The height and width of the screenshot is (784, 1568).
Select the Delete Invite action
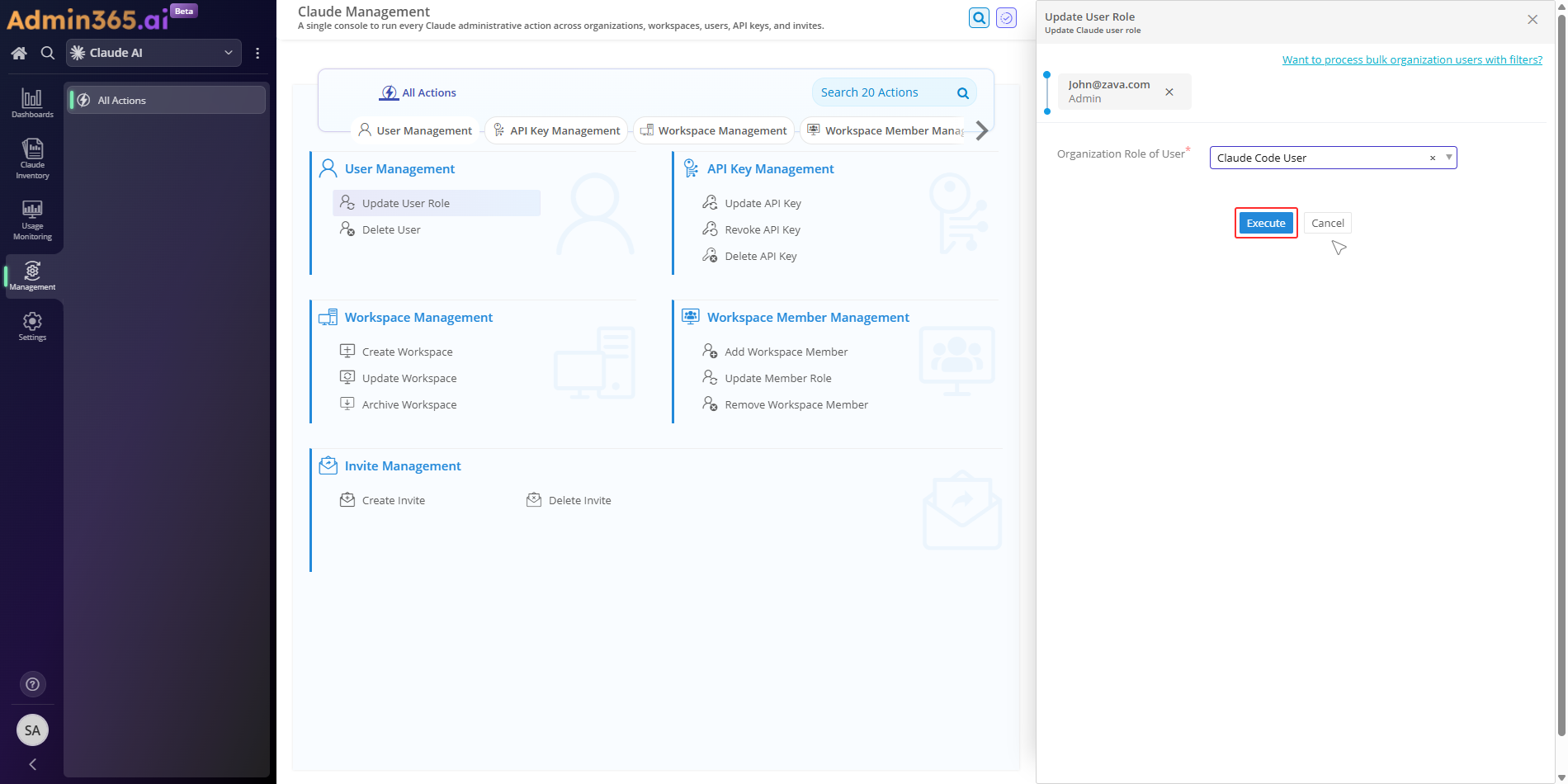tap(580, 500)
